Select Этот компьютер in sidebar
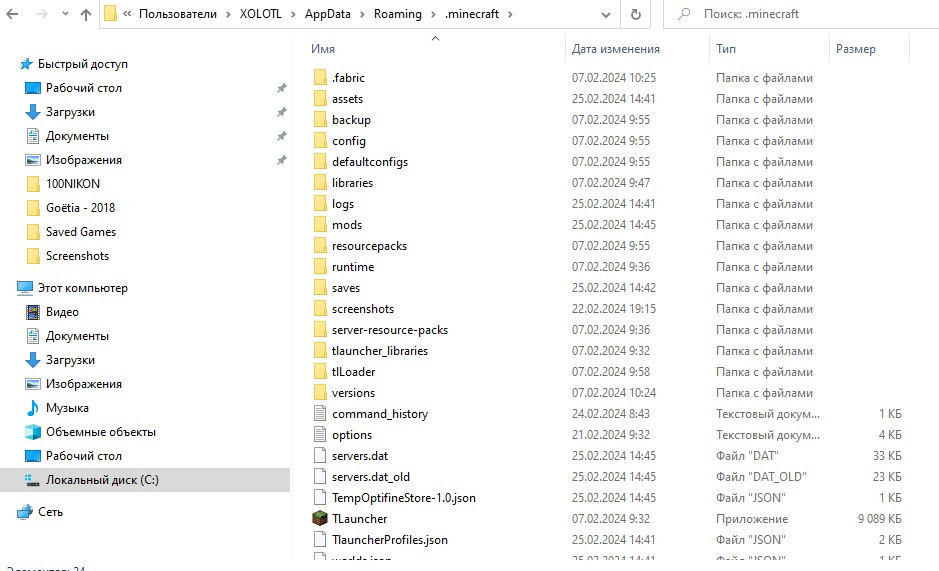The height and width of the screenshot is (571, 939). 83,288
